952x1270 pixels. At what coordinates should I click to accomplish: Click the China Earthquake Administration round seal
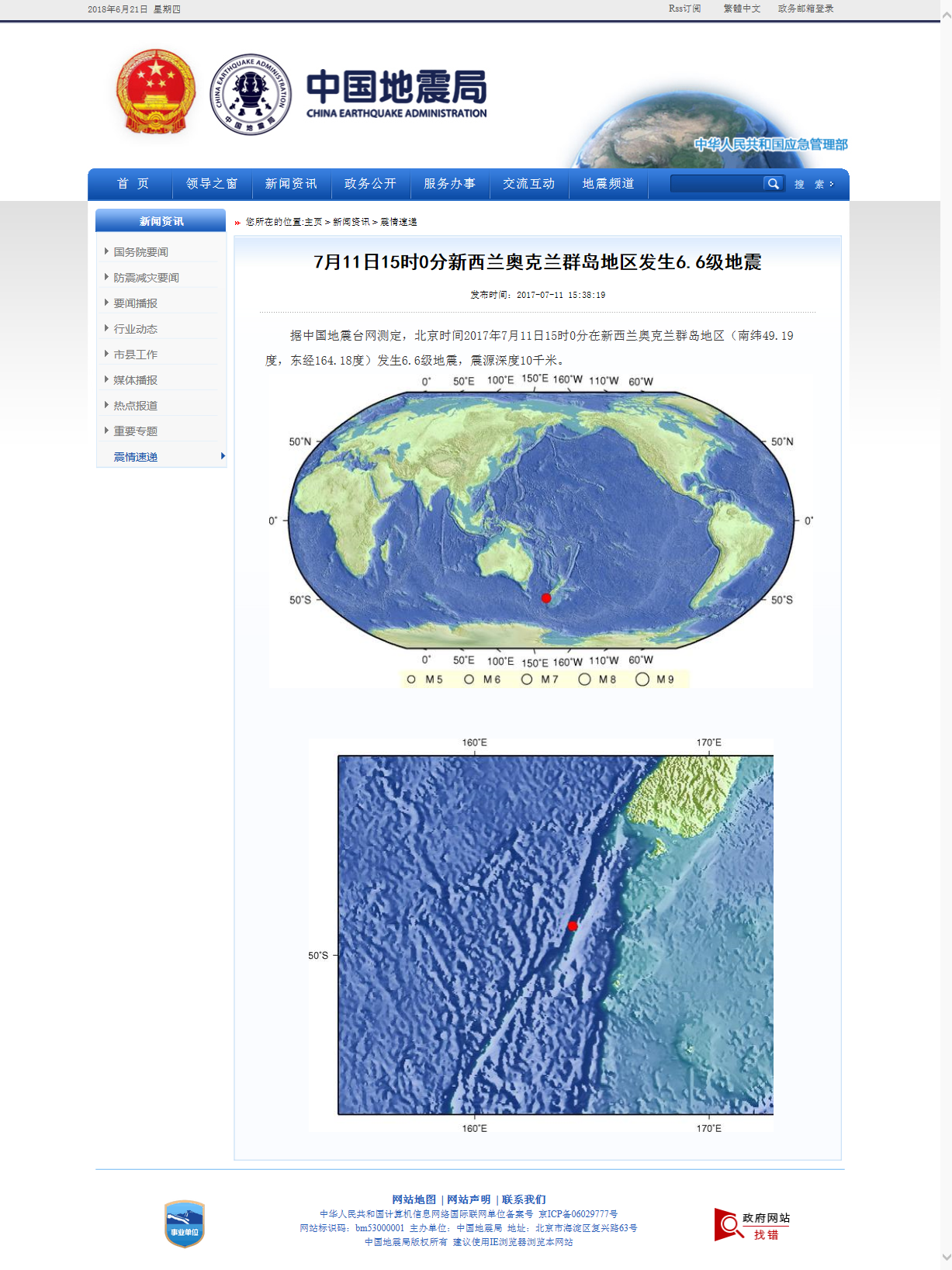pos(251,94)
